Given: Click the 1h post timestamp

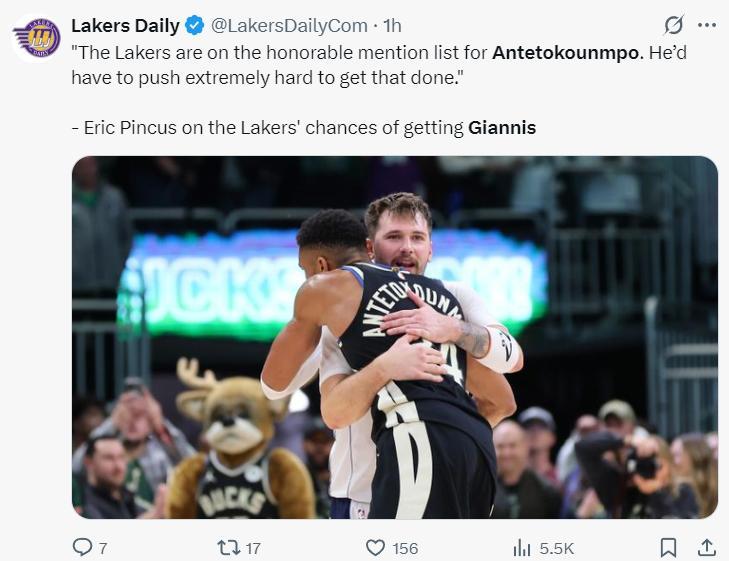Looking at the screenshot, I should (x=393, y=26).
